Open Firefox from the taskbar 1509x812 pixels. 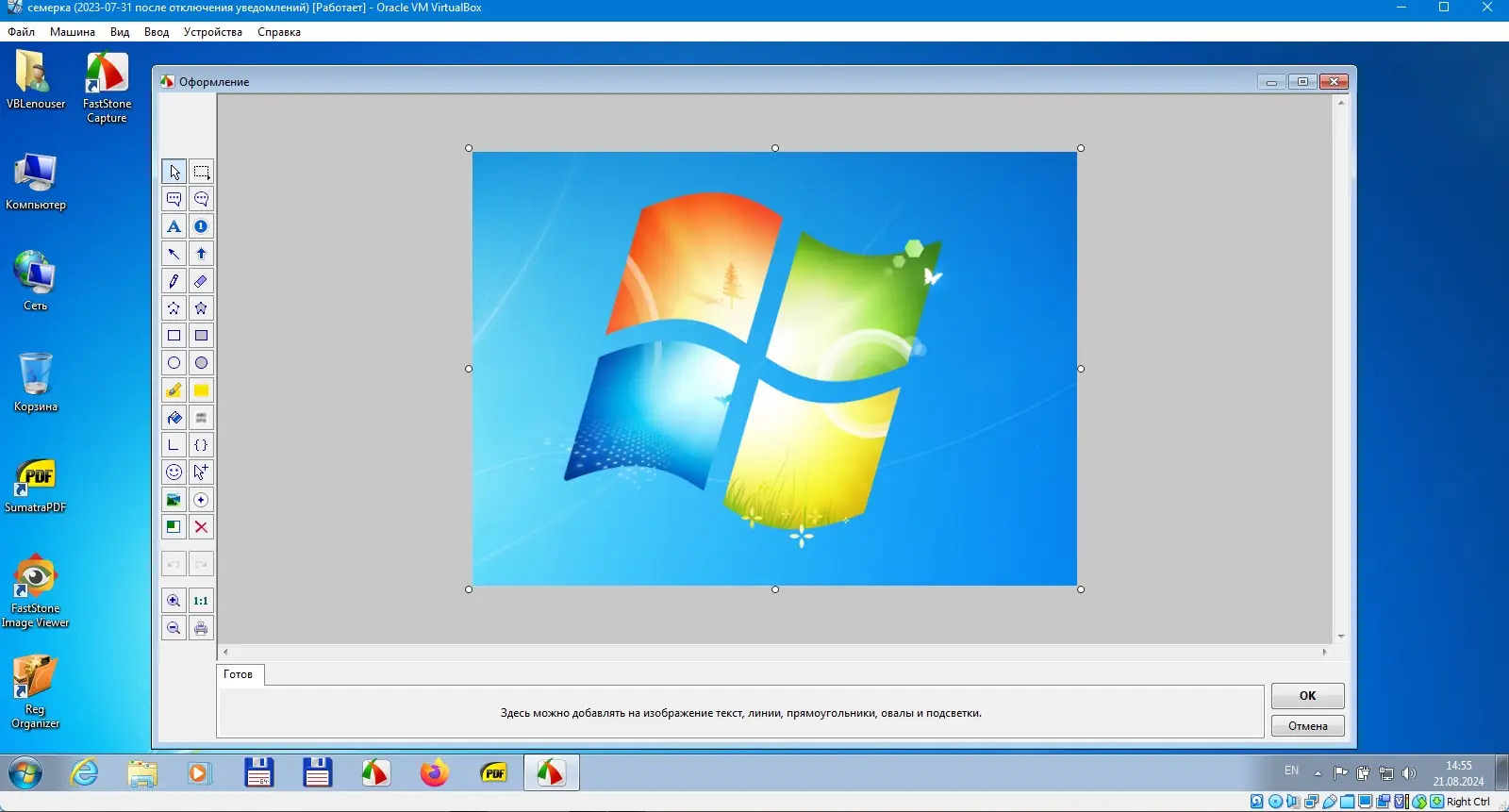tap(435, 773)
